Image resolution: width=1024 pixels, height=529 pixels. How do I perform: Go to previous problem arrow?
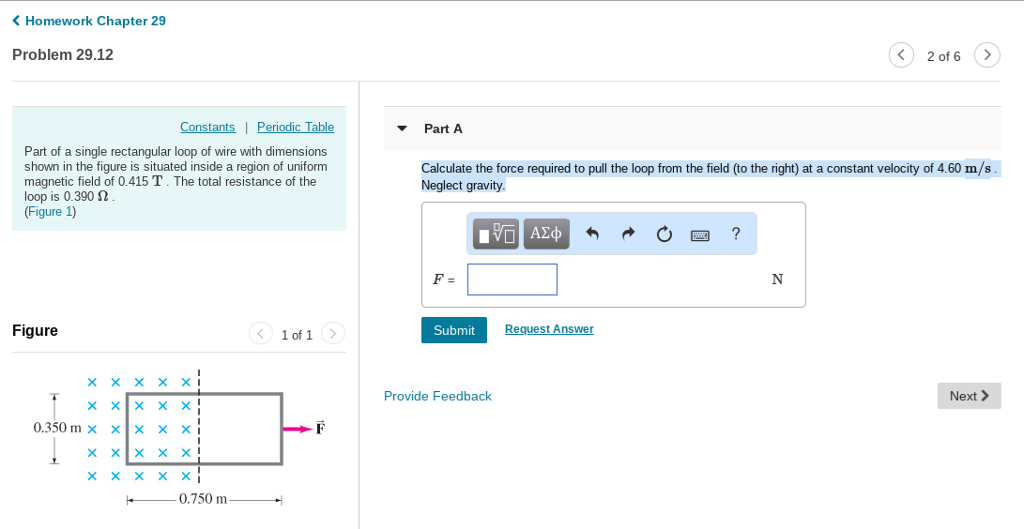901,55
